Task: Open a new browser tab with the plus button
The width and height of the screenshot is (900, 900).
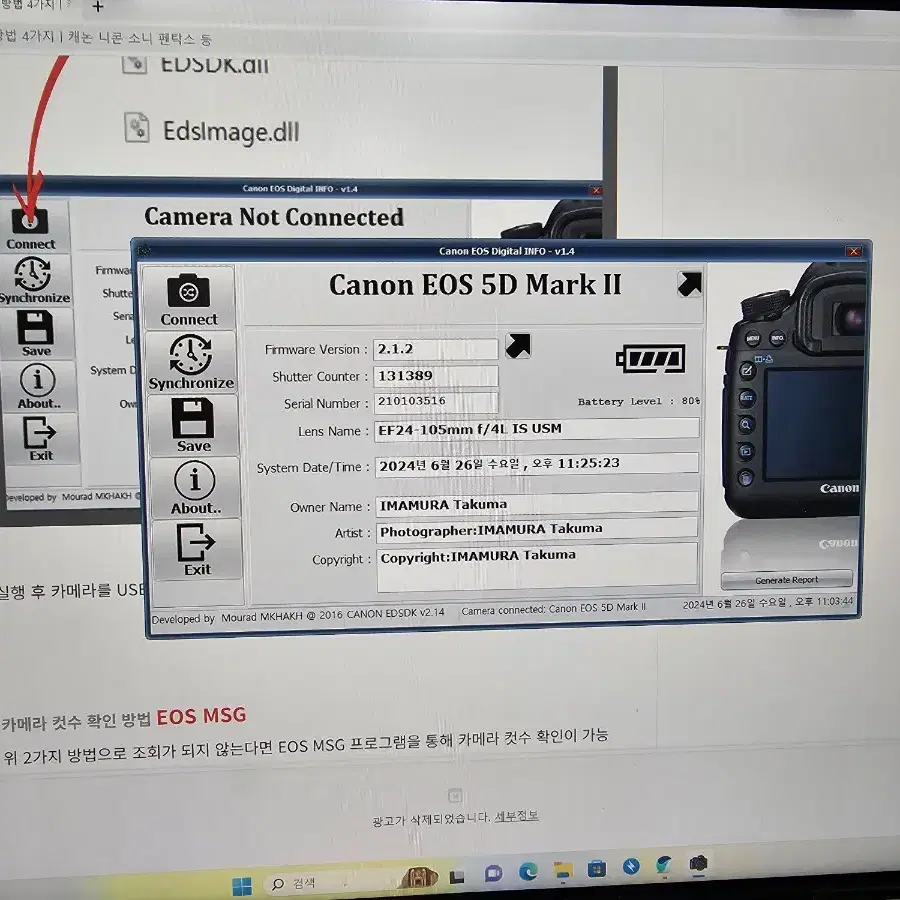Action: click(98, 6)
